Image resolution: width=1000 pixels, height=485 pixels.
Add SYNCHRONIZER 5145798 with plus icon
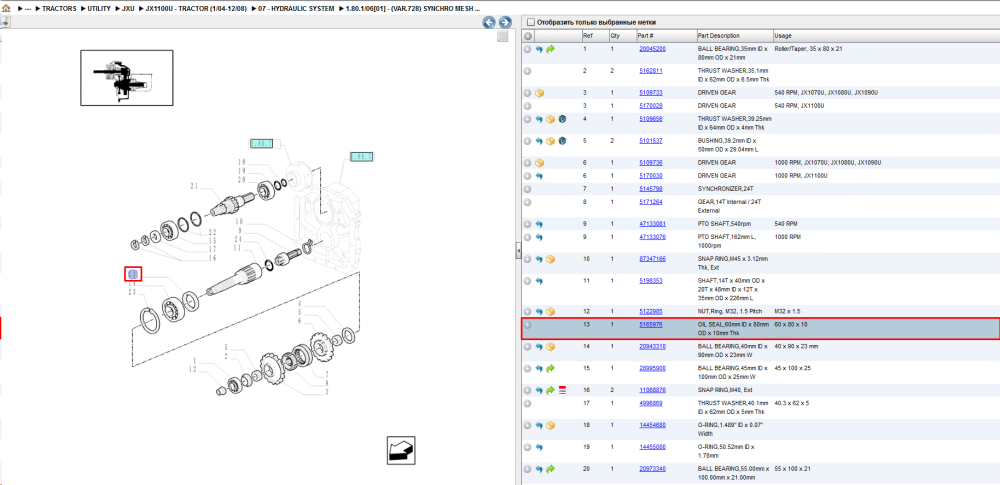pos(527,190)
